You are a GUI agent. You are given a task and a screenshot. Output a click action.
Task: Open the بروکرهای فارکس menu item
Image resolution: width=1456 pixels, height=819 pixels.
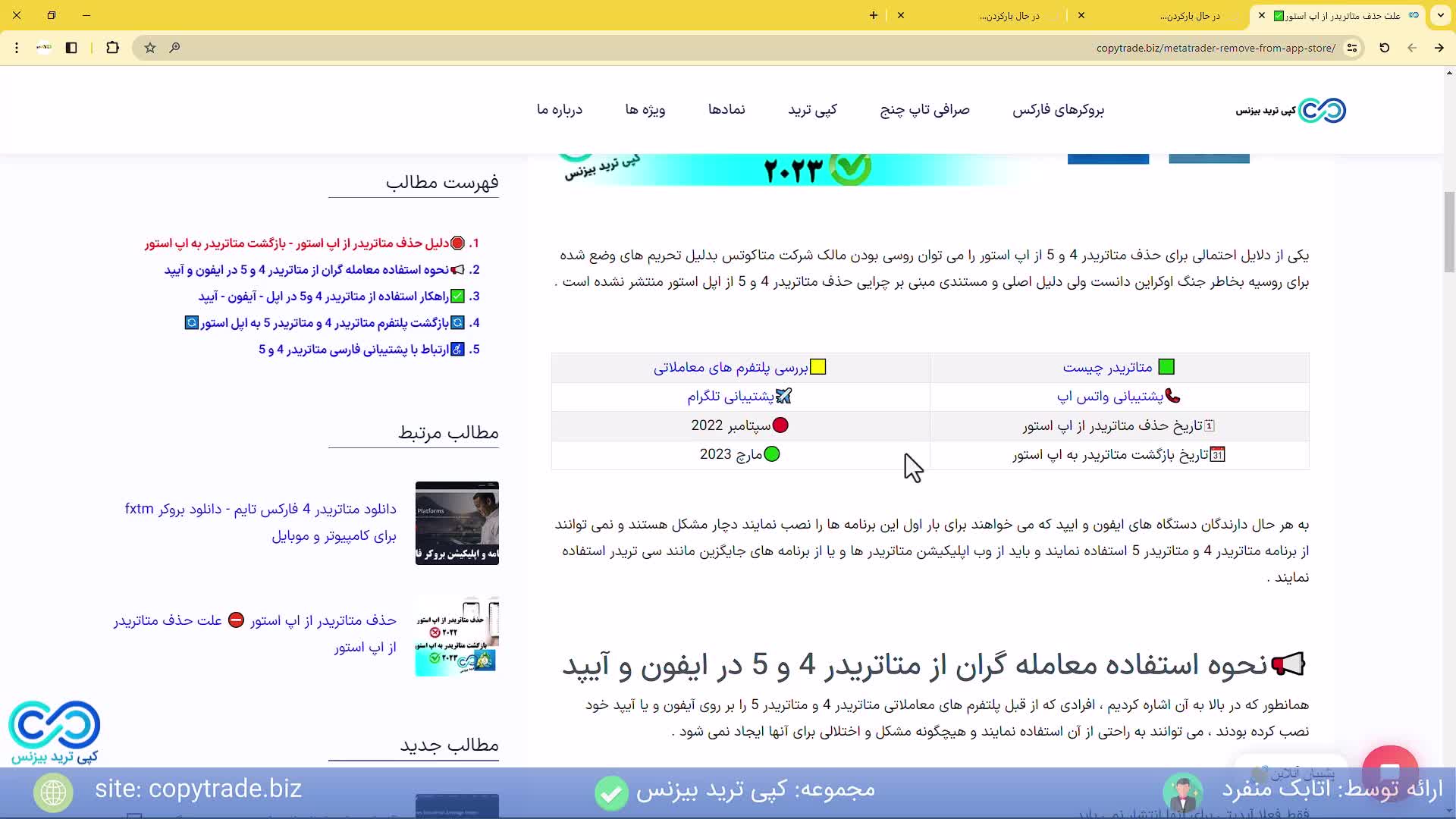tap(1058, 110)
